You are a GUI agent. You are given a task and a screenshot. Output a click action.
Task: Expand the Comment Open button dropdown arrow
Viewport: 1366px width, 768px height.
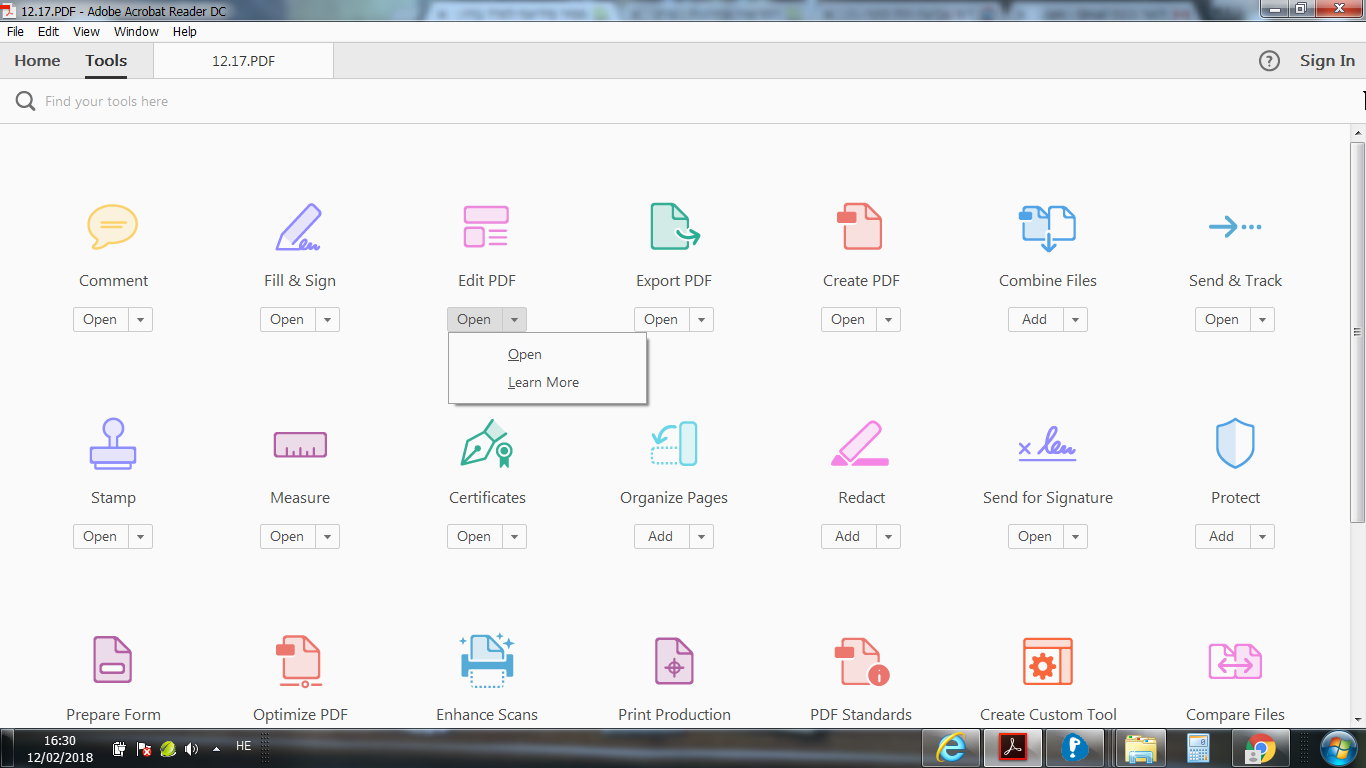click(x=140, y=320)
